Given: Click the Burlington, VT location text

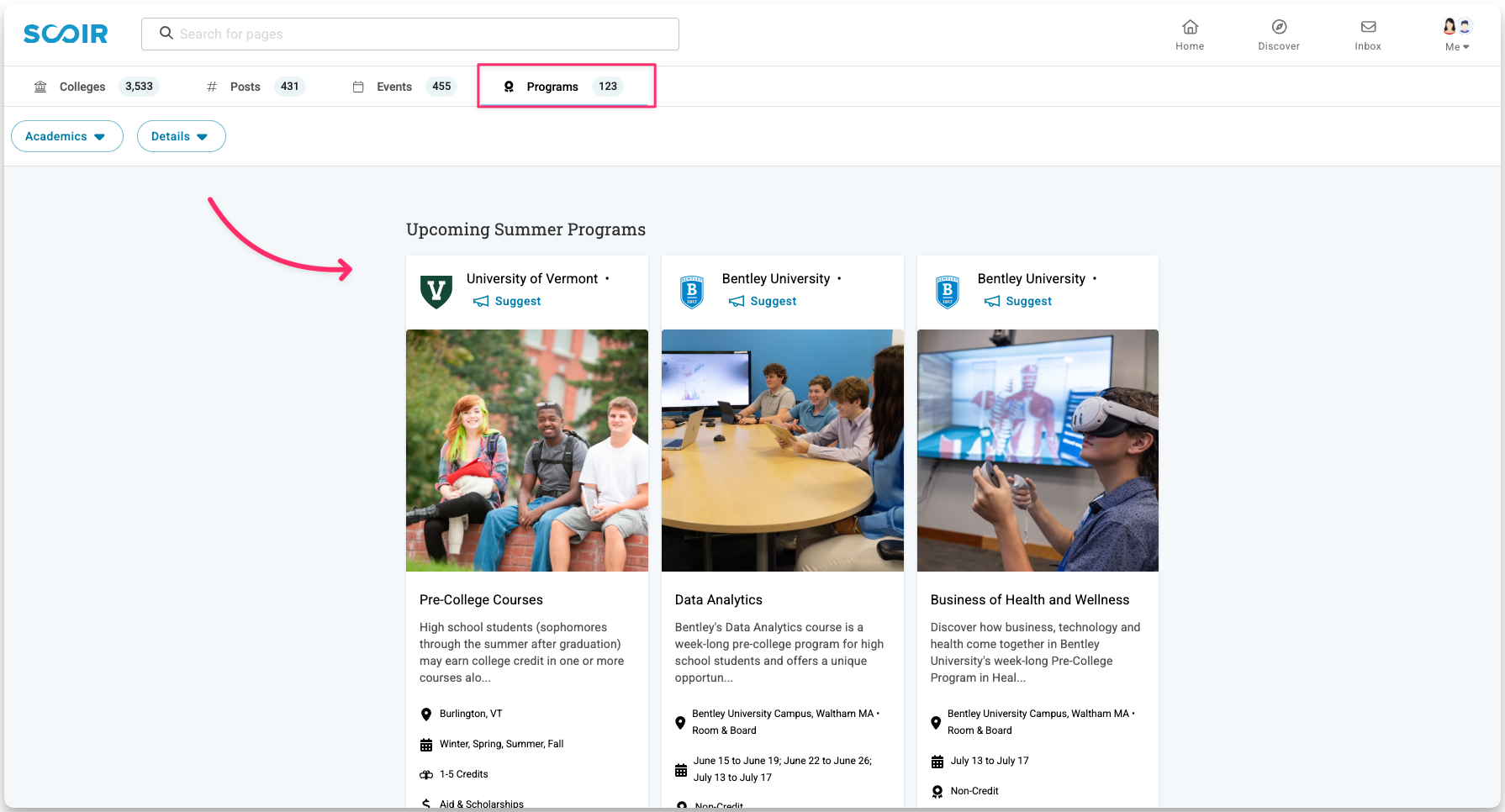Looking at the screenshot, I should (471, 714).
